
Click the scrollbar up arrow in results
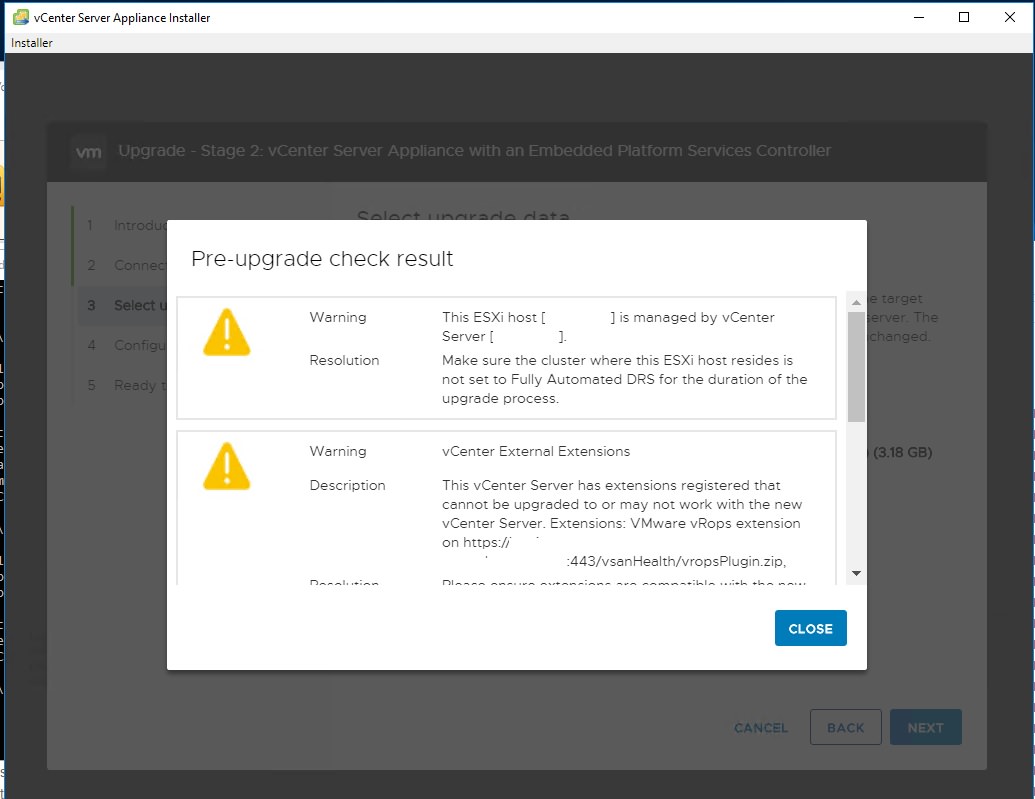(x=856, y=302)
